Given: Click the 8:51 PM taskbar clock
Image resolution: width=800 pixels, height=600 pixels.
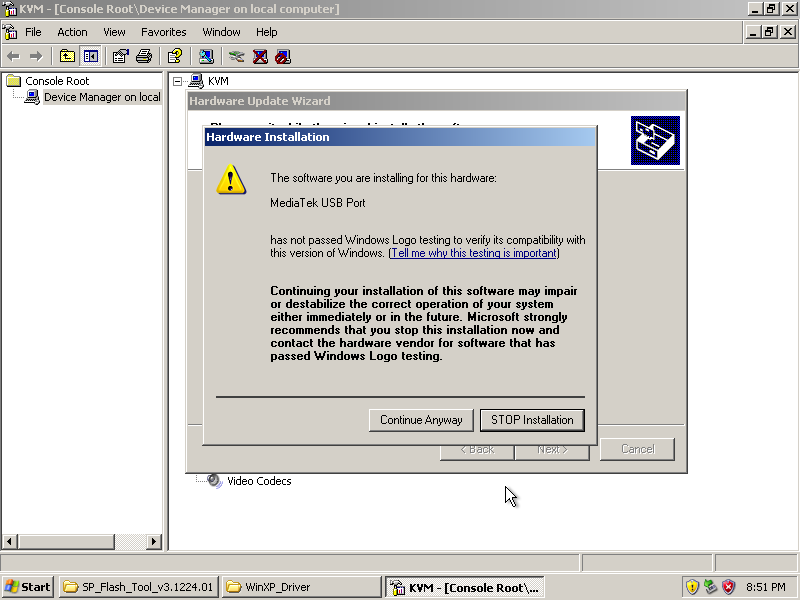Looking at the screenshot, I should point(765,587).
